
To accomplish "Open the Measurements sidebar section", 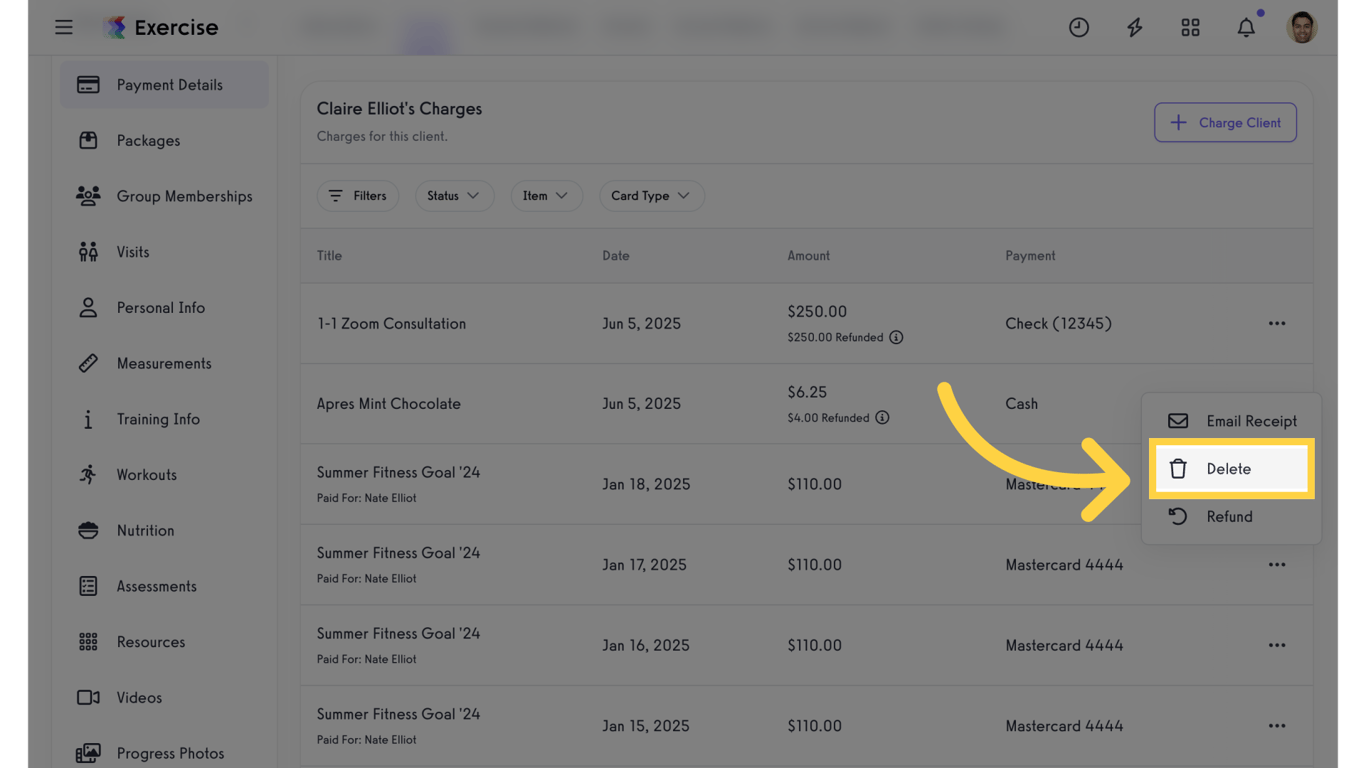I will 164,363.
